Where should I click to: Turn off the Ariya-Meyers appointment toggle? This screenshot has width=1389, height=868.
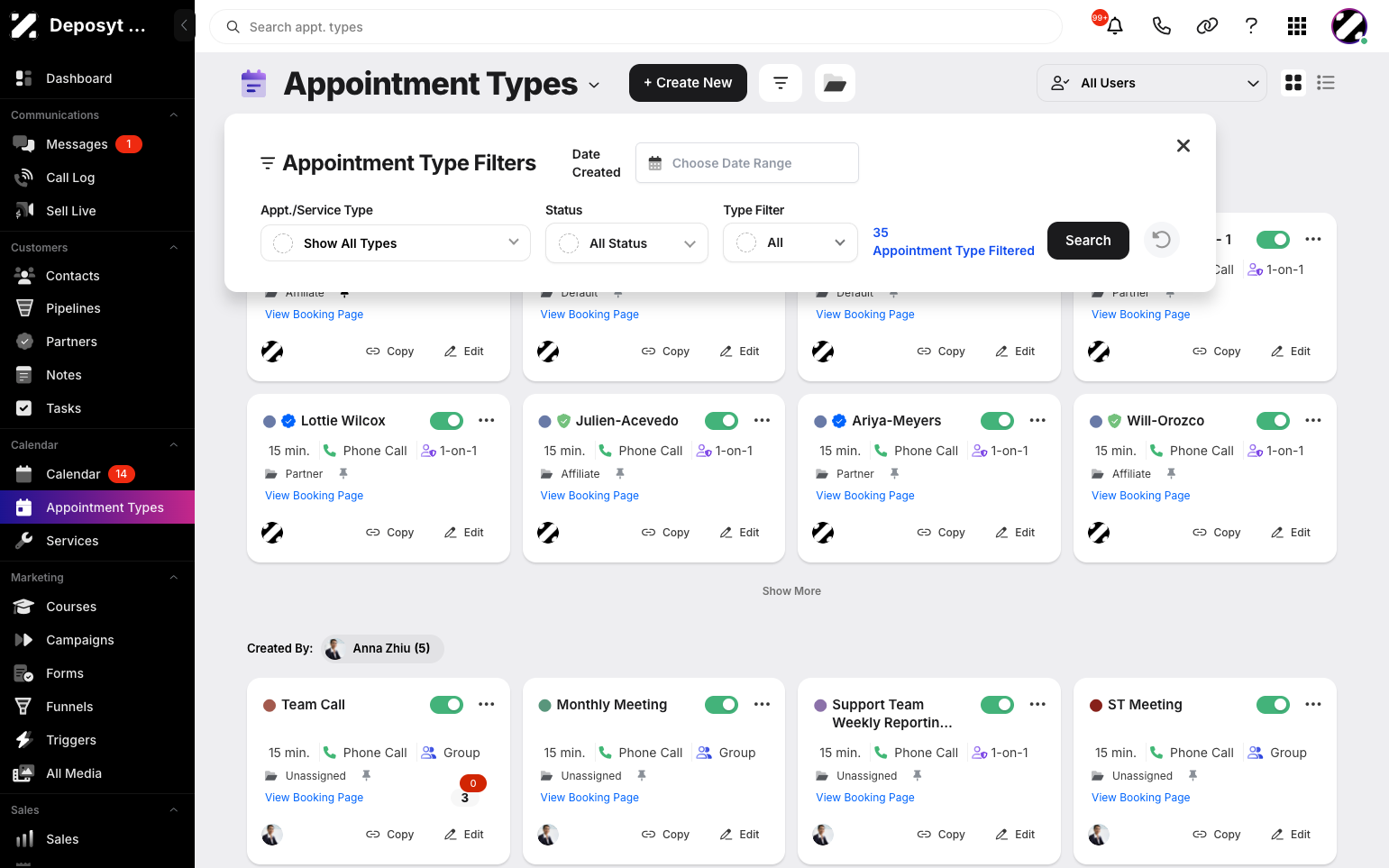997,420
